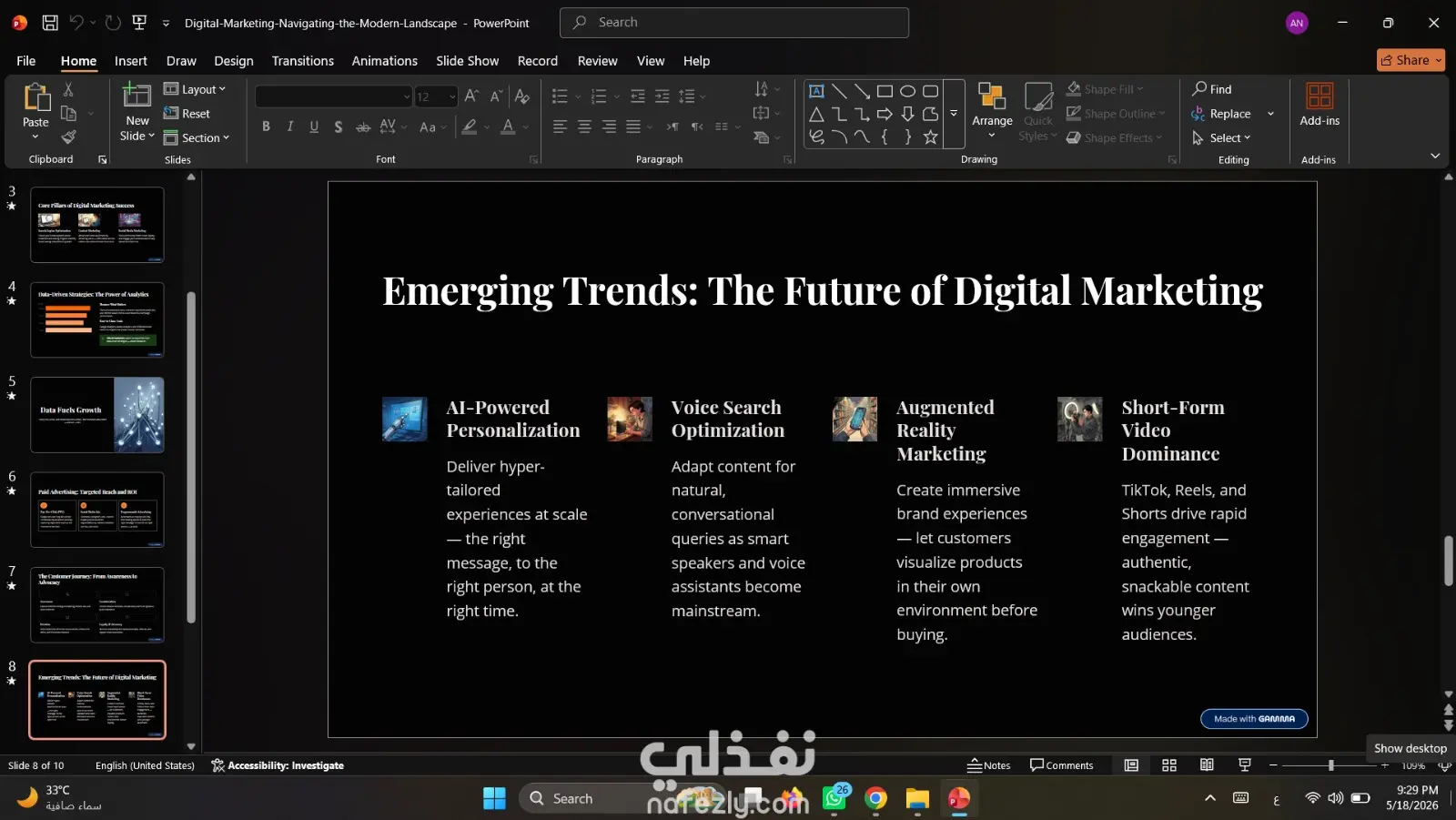Center the paragraph text
The image size is (1456, 820).
pos(584,127)
